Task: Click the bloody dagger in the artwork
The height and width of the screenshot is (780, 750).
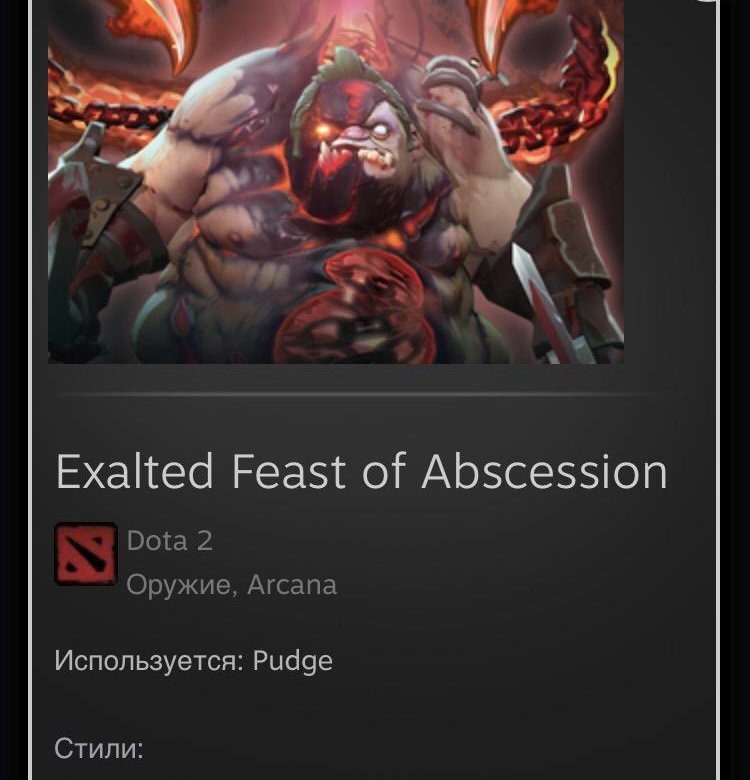Action: coord(547,301)
